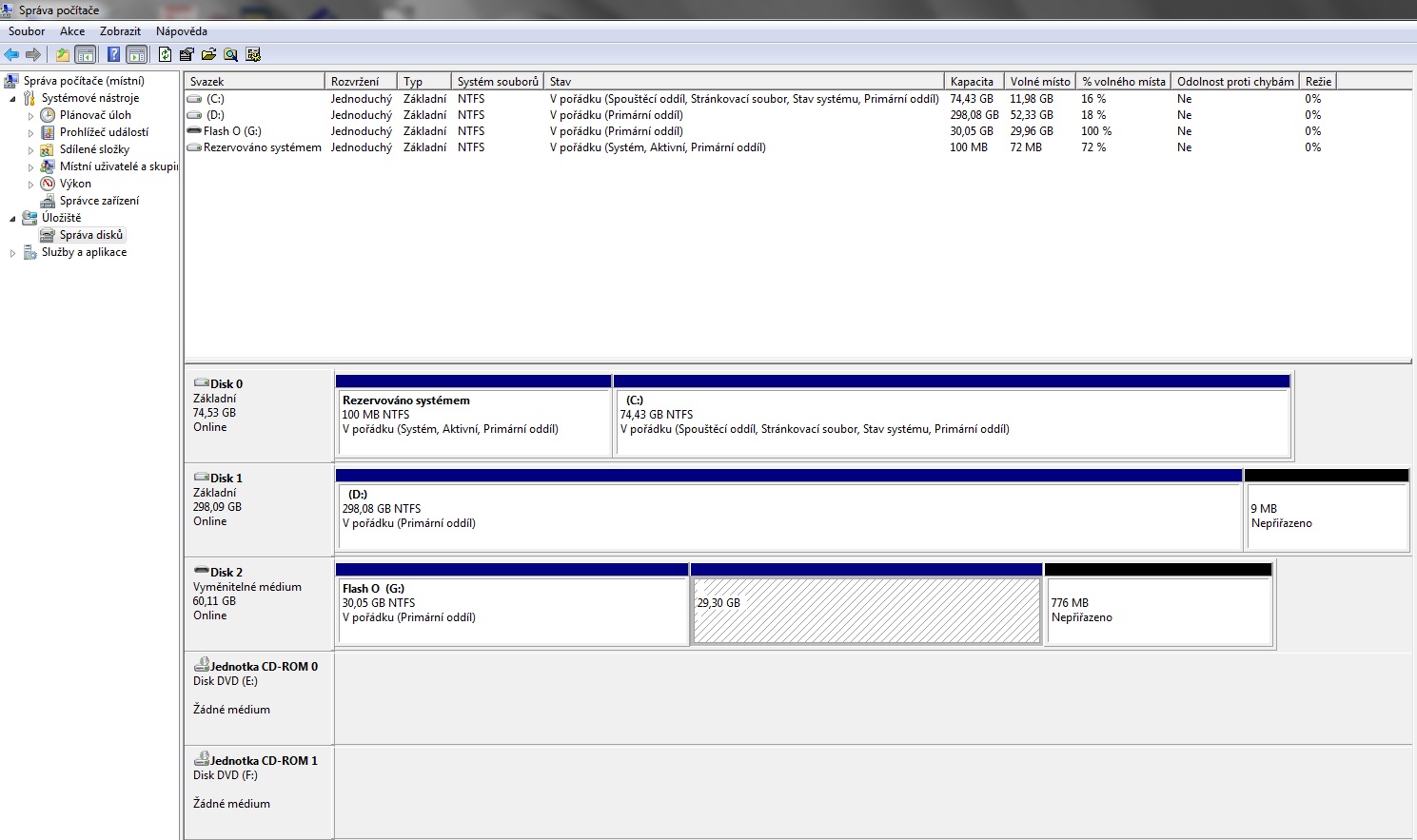Click the Jednotka CD-ROM 0 drive icon
The image size is (1417, 840).
(x=201, y=665)
